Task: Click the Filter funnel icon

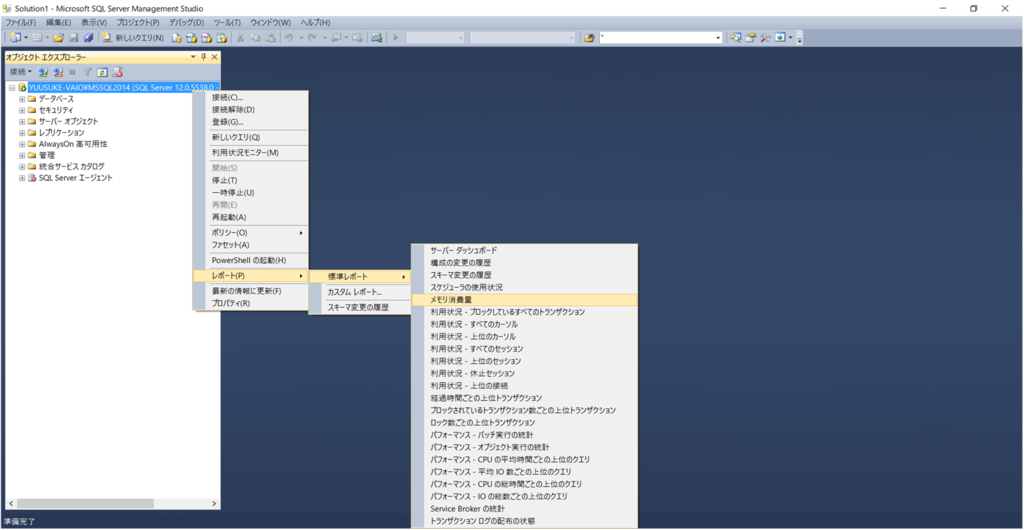Action: pyautogui.click(x=87, y=72)
